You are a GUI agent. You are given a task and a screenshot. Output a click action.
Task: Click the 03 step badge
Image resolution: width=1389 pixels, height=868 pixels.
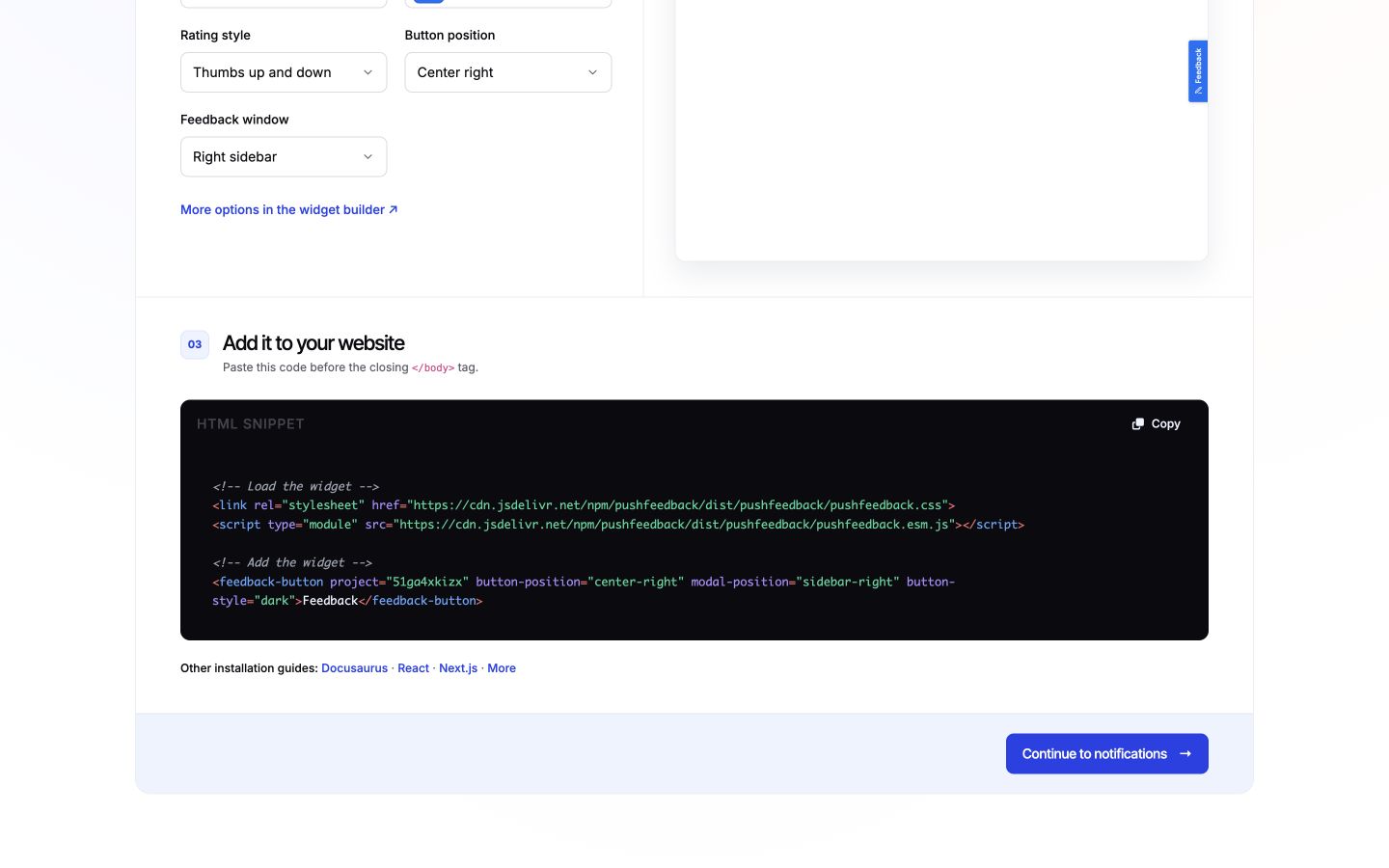pos(195,344)
